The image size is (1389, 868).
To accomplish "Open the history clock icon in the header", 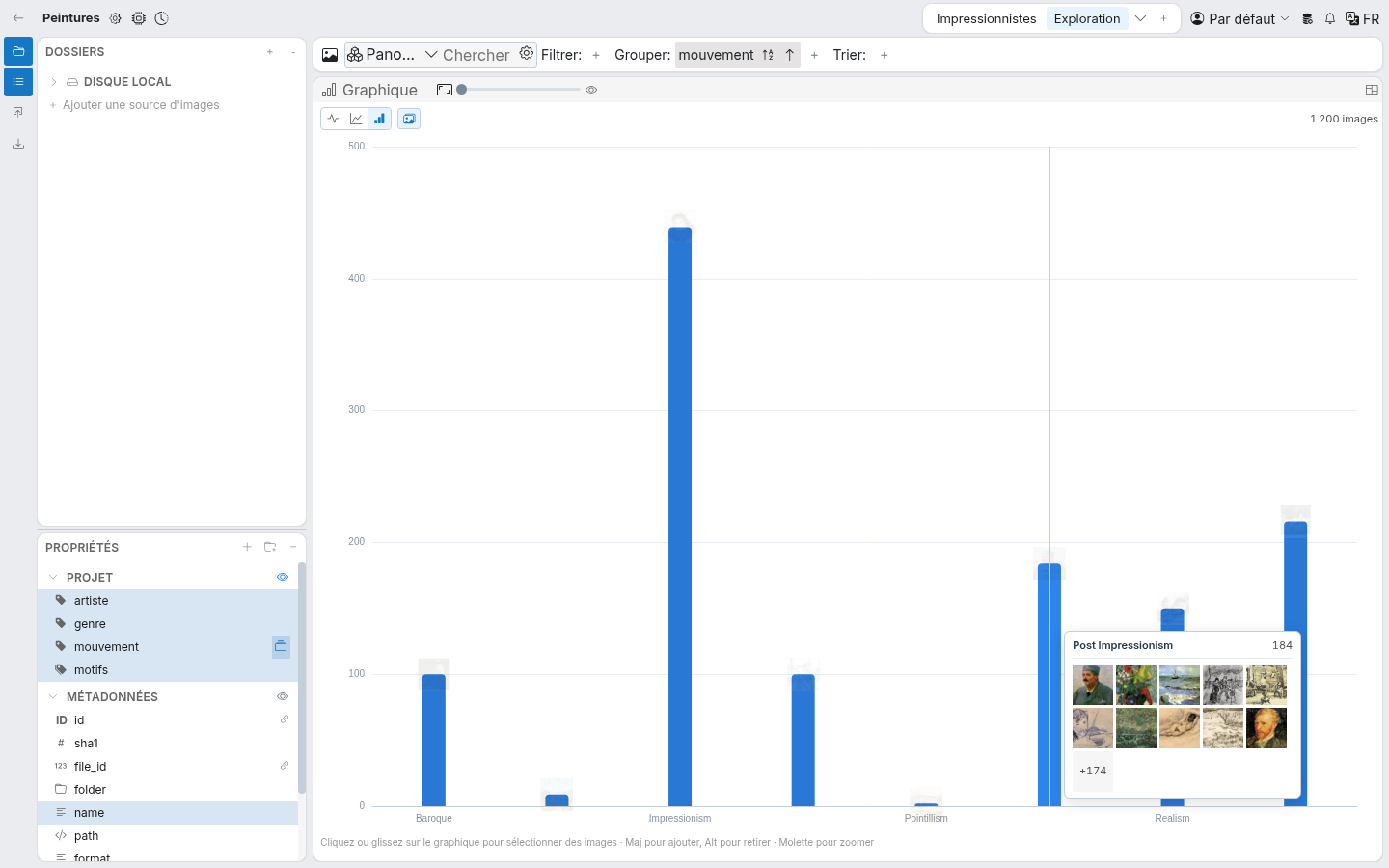I will [162, 18].
